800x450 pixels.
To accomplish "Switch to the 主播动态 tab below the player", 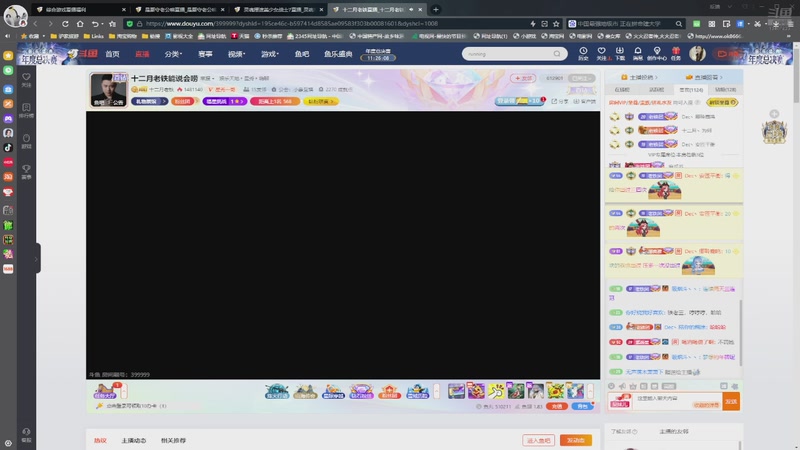I will [x=134, y=440].
